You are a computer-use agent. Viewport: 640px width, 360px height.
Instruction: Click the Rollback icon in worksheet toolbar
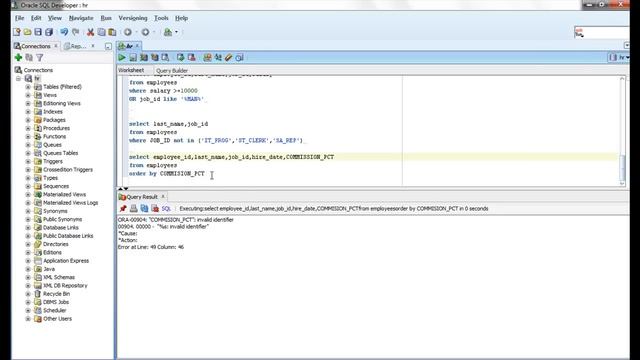point(191,58)
